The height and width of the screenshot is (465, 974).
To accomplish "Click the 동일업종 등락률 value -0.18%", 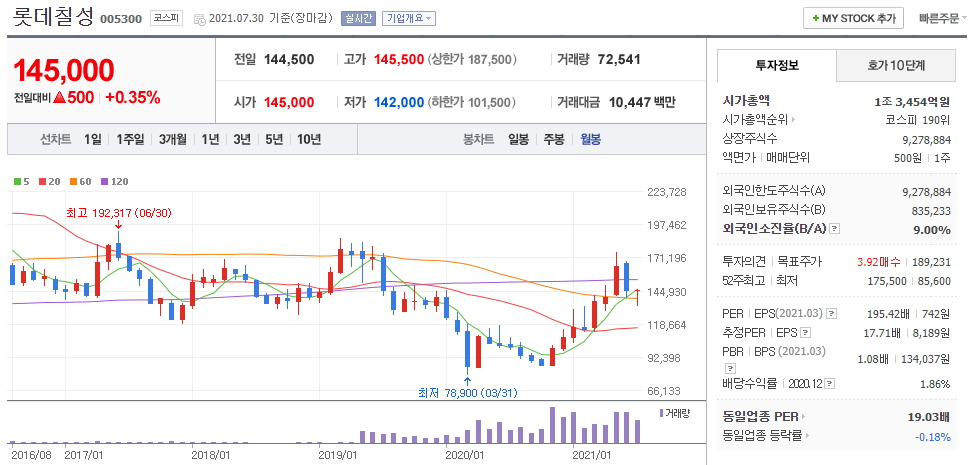I will coord(933,436).
